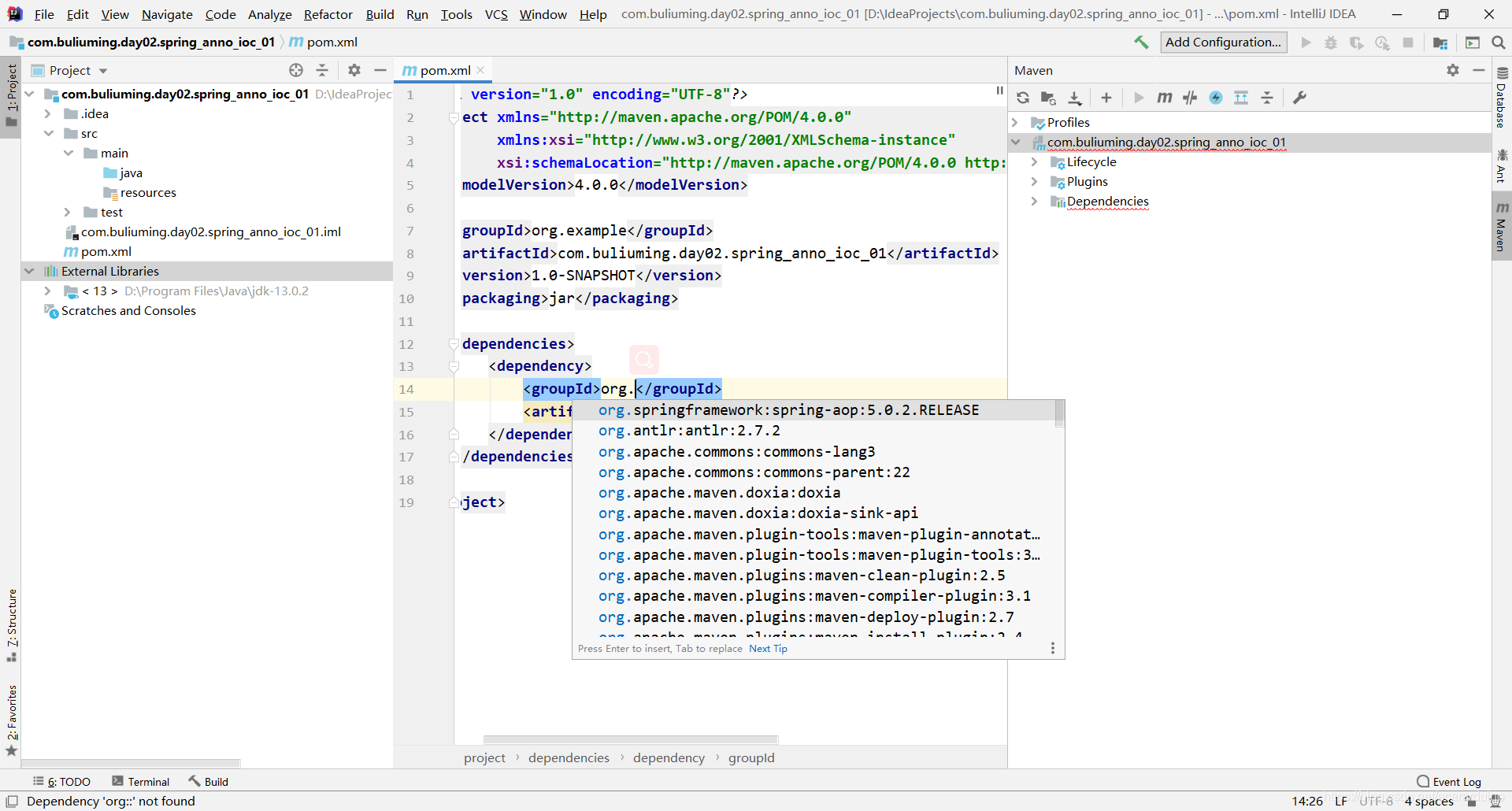Toggle Maven Offline Mode
Screen dimensions: 1512x811
point(1190,98)
